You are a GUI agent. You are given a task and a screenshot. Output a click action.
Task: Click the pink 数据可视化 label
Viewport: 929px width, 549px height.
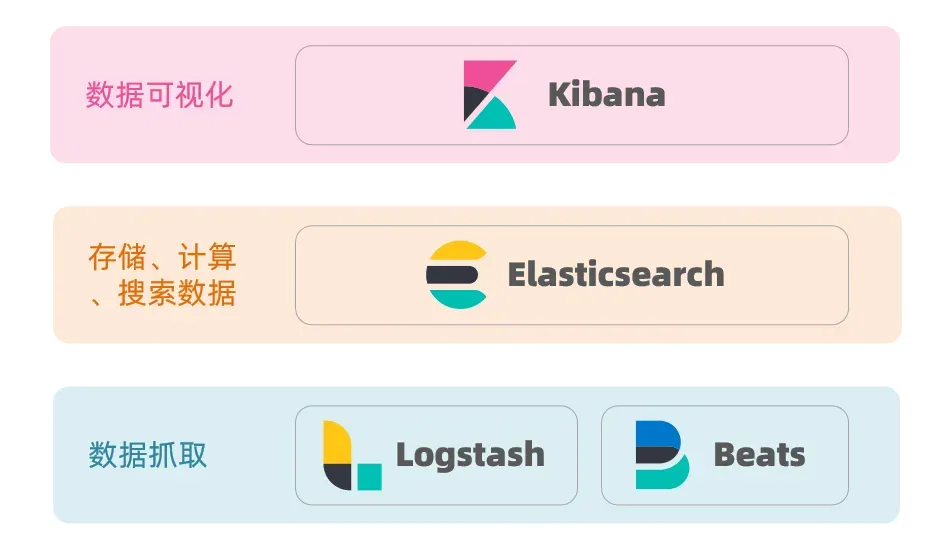coord(159,95)
